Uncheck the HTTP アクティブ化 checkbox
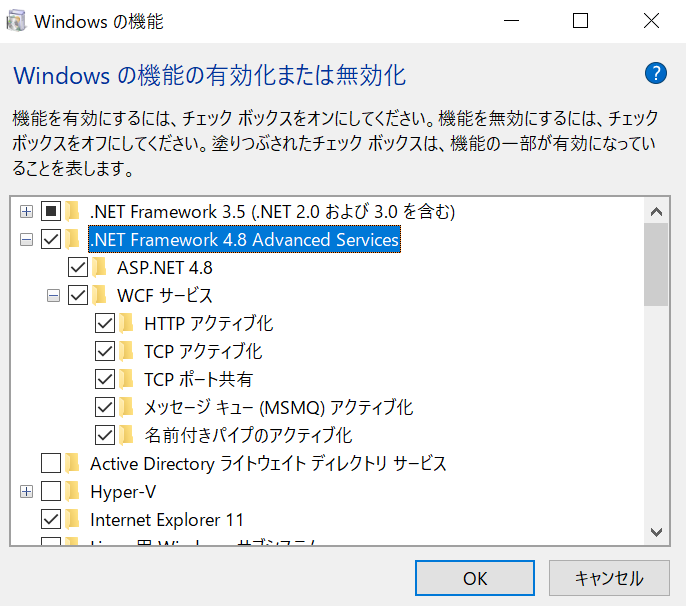Image resolution: width=686 pixels, height=606 pixels. [105, 324]
